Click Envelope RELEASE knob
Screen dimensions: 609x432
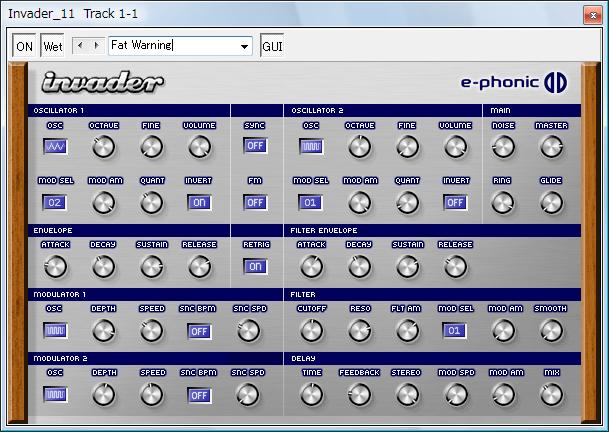pos(200,267)
